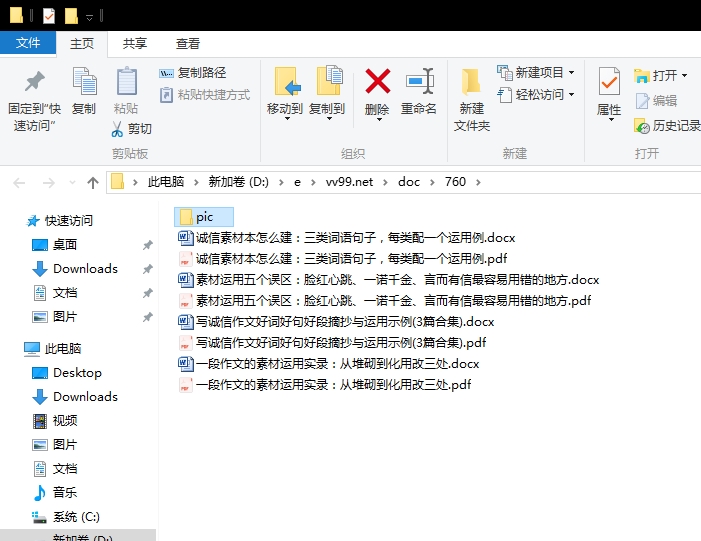Click 760 in the address path

455,182
